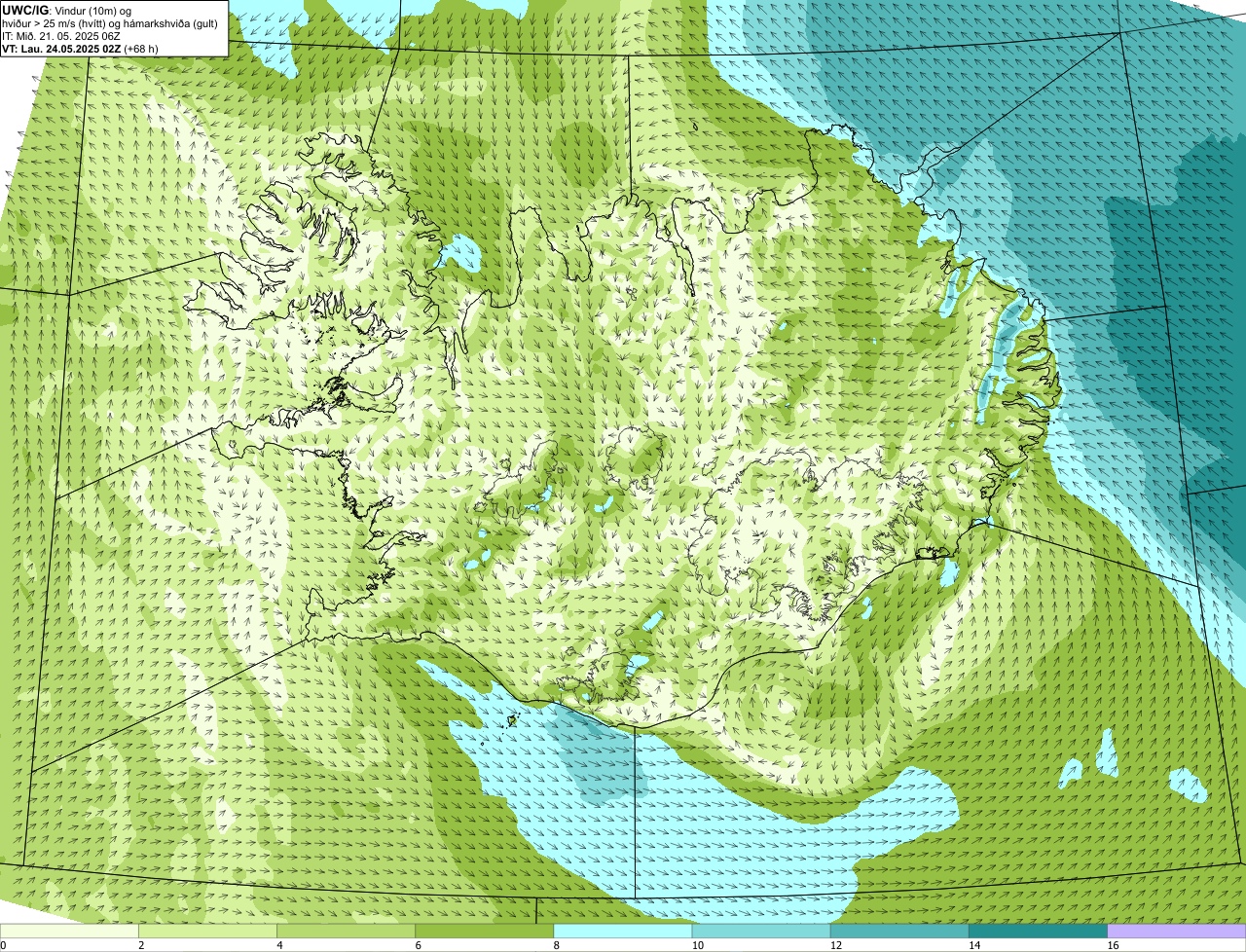Click the legend scale label '4'

[x=279, y=945]
